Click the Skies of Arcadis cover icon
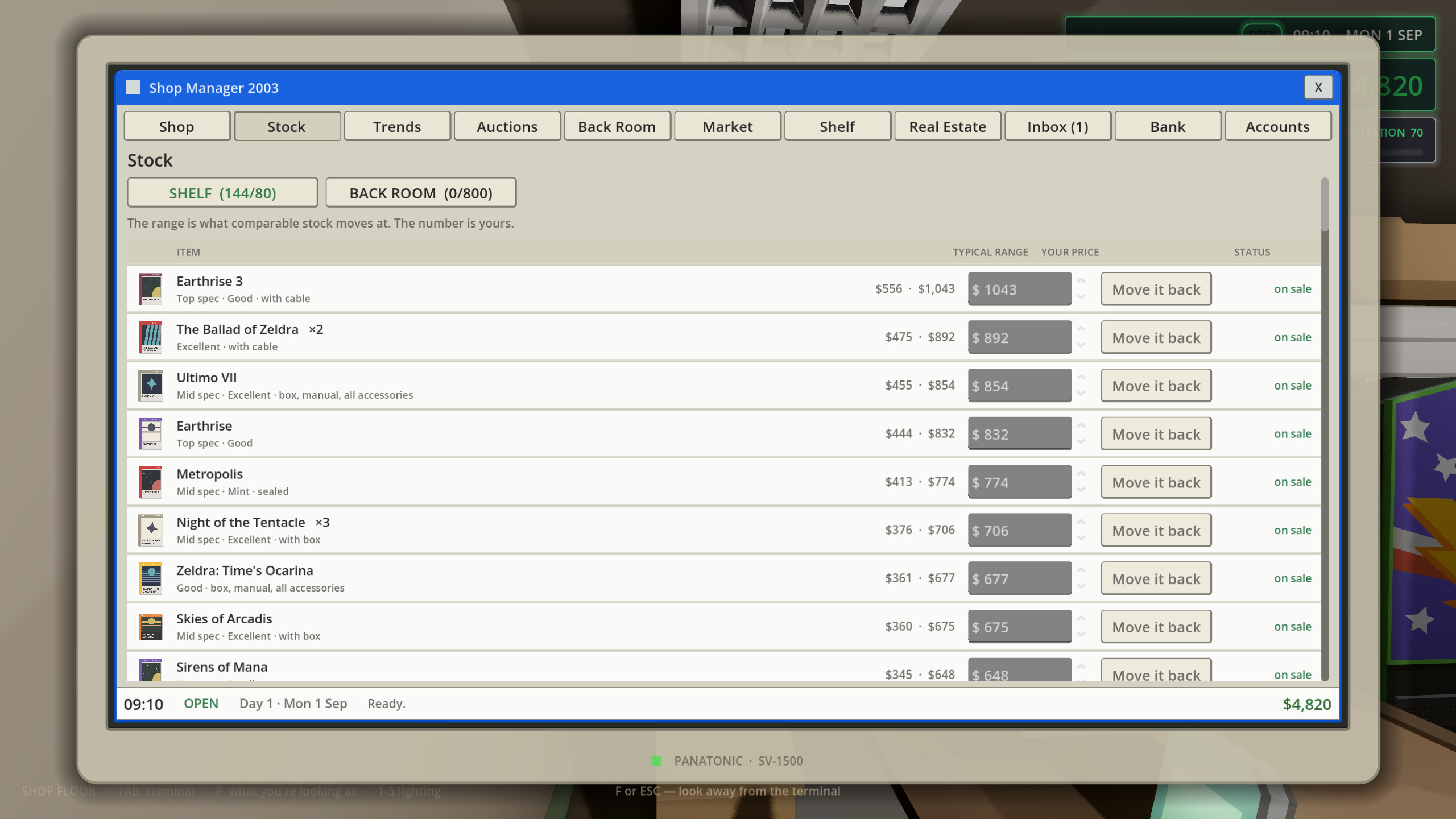The width and height of the screenshot is (1456, 819). [x=150, y=627]
